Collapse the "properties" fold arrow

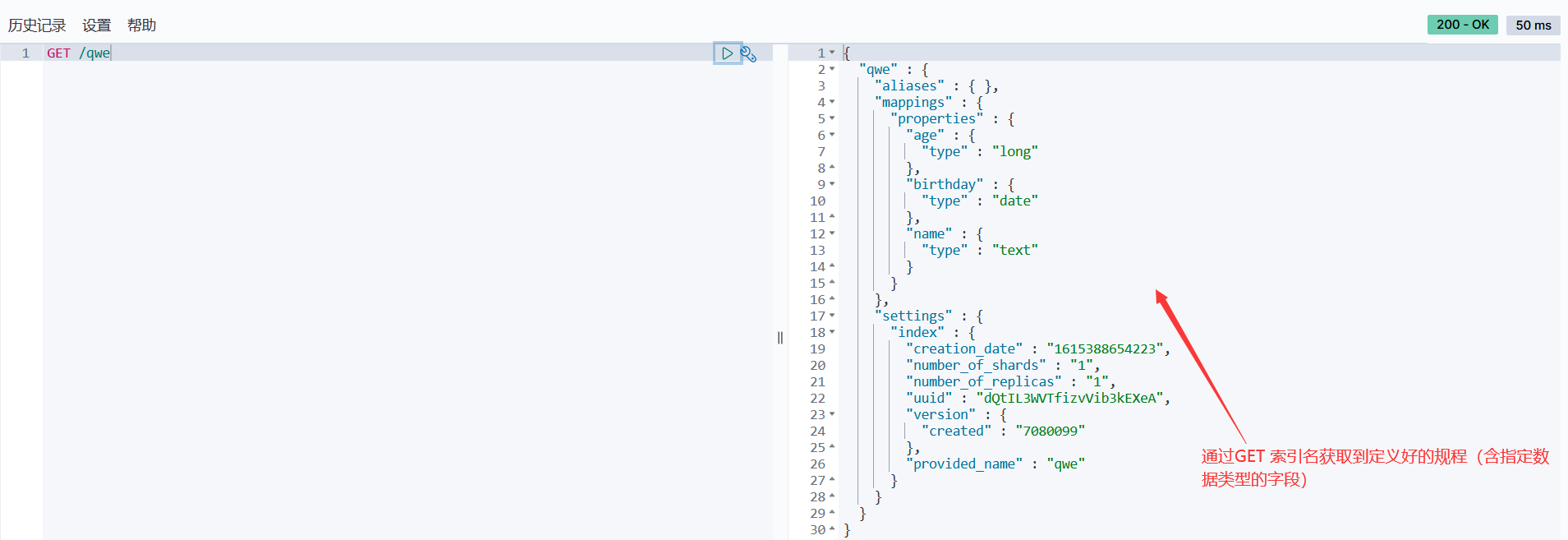832,118
